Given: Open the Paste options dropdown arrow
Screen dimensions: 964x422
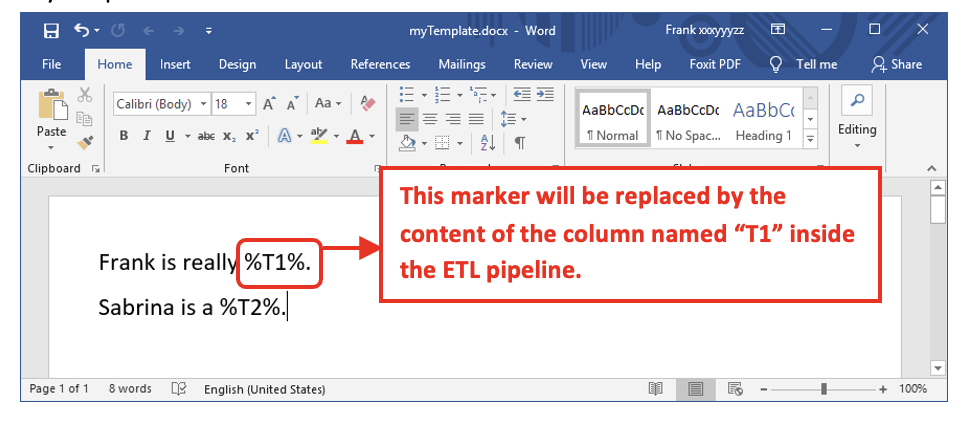Looking at the screenshot, I should click(x=51, y=147).
